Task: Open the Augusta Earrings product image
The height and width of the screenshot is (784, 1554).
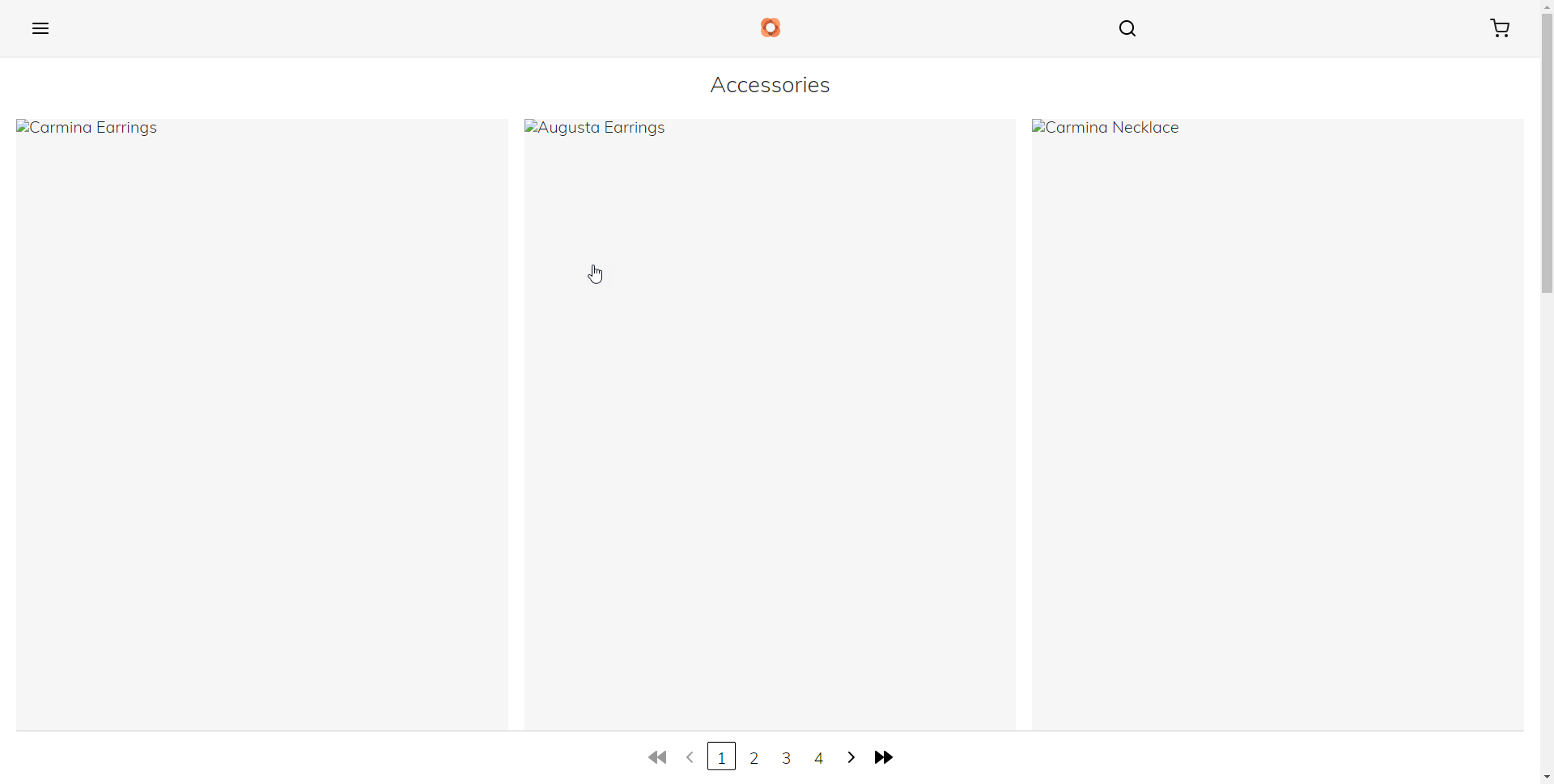Action: click(770, 425)
